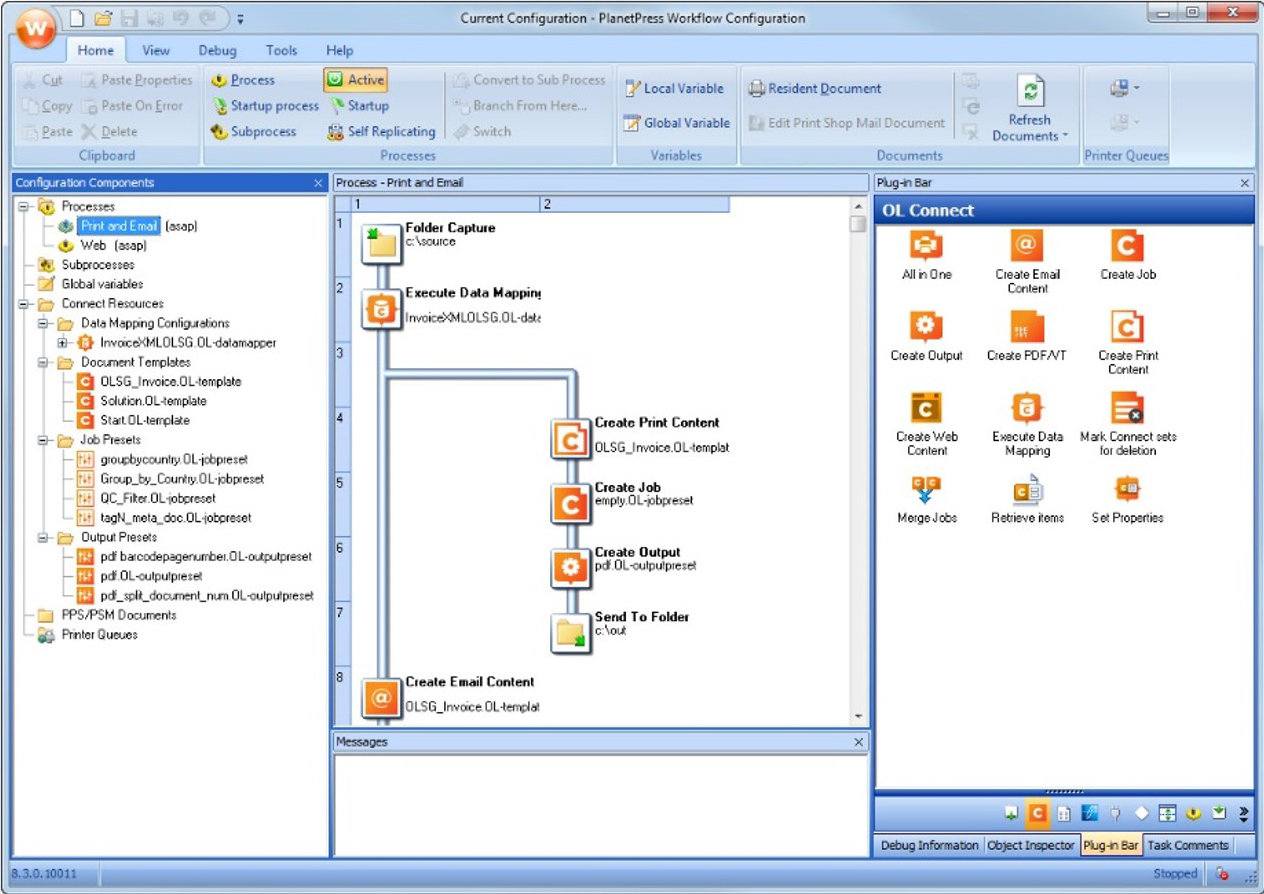Open the PlanetPress W application button
Screen dimensions: 1264x894
[x=38, y=27]
